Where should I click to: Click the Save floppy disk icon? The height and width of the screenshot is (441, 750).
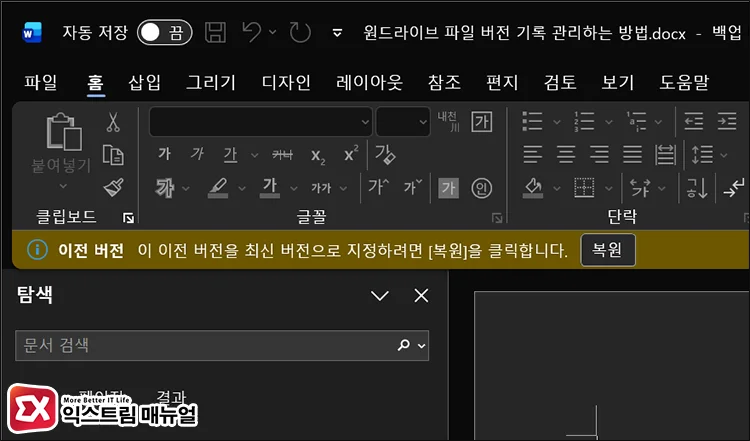pyautogui.click(x=215, y=33)
